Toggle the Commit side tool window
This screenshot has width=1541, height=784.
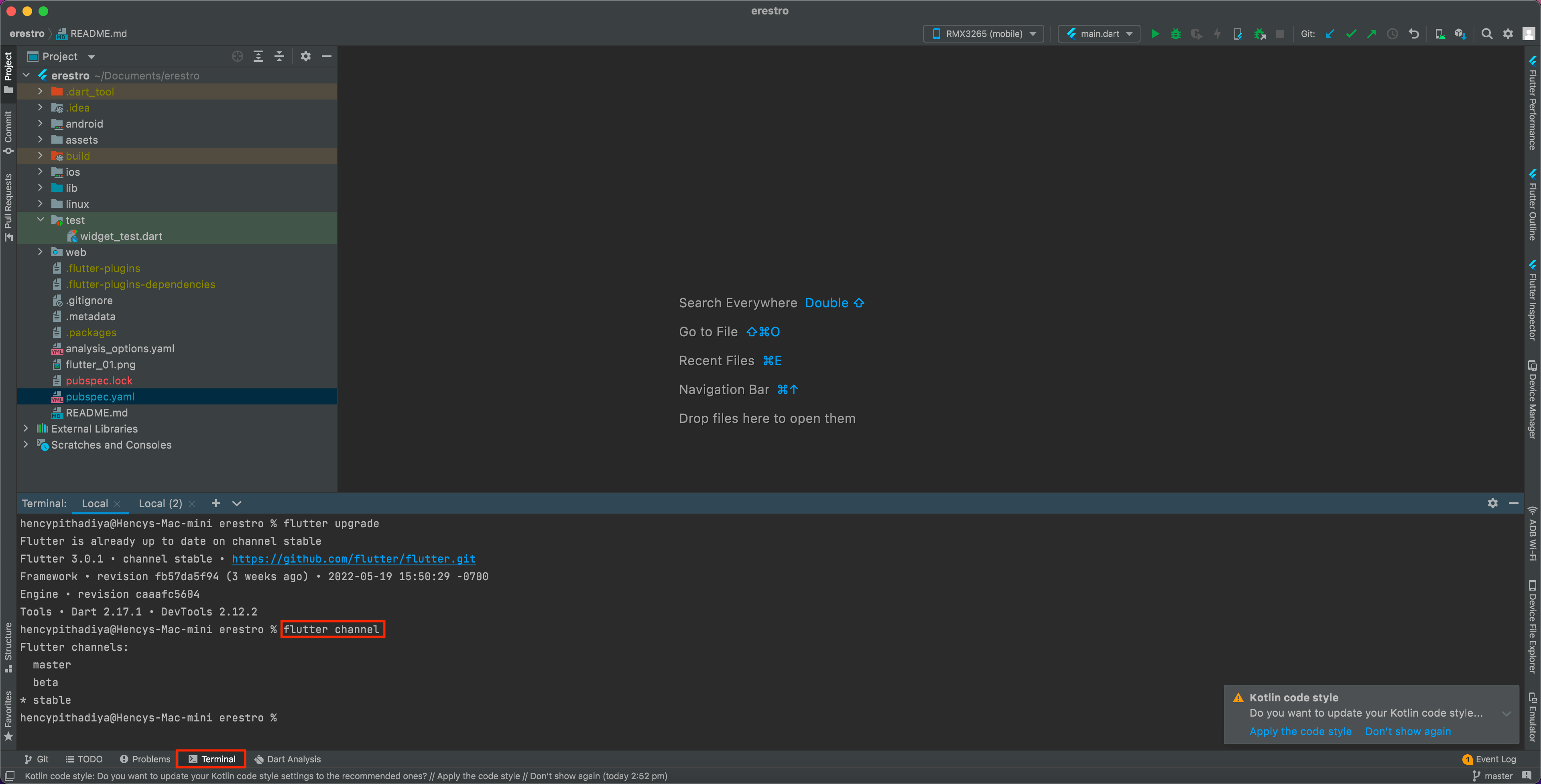point(8,133)
